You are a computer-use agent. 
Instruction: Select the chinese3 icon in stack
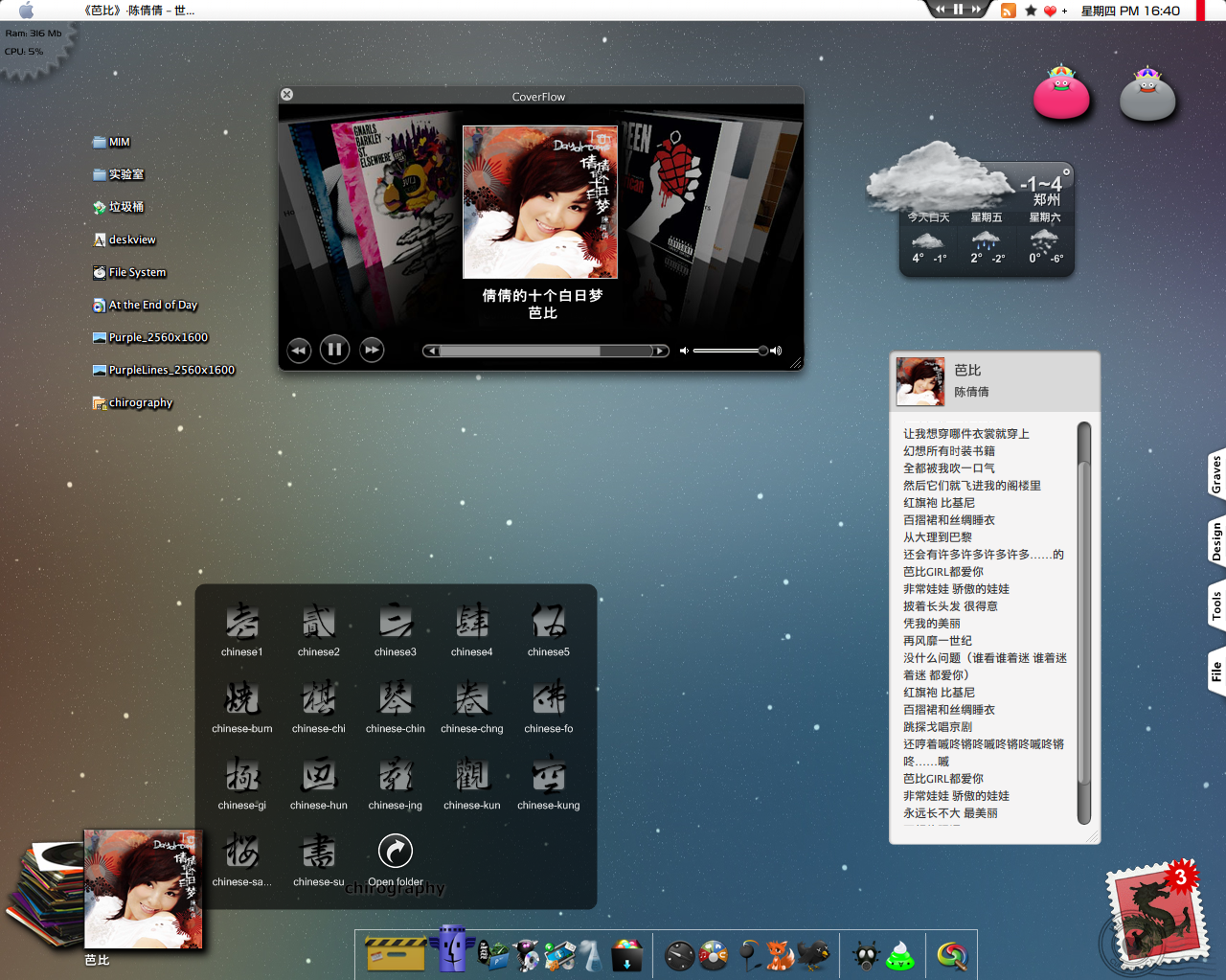(396, 629)
